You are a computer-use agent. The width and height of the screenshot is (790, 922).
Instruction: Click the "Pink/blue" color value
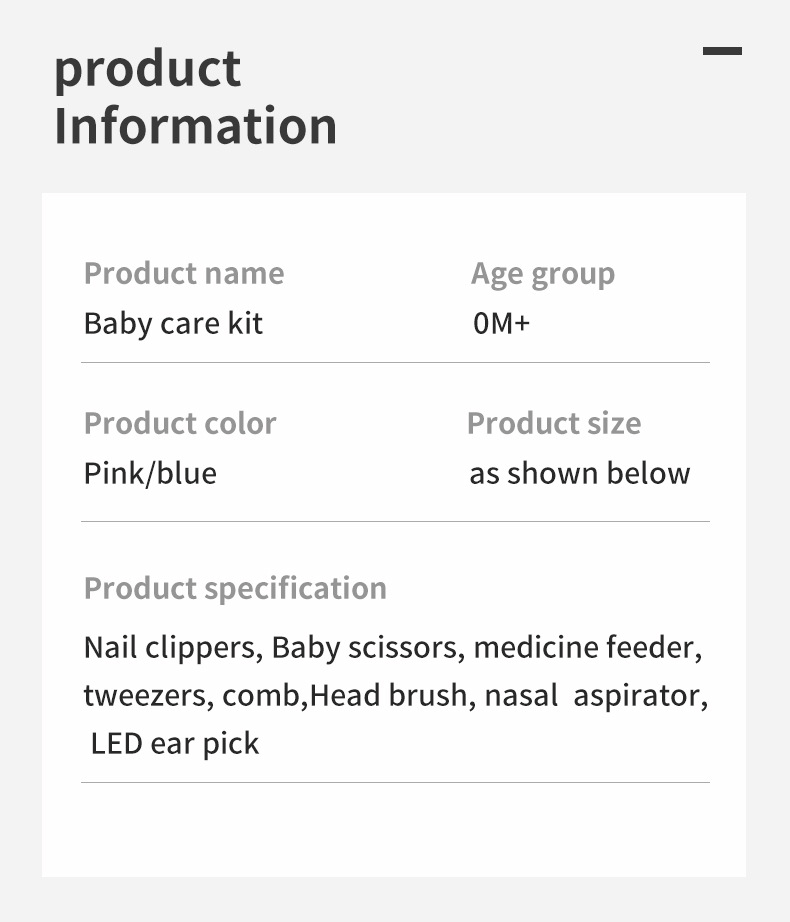tap(150, 473)
